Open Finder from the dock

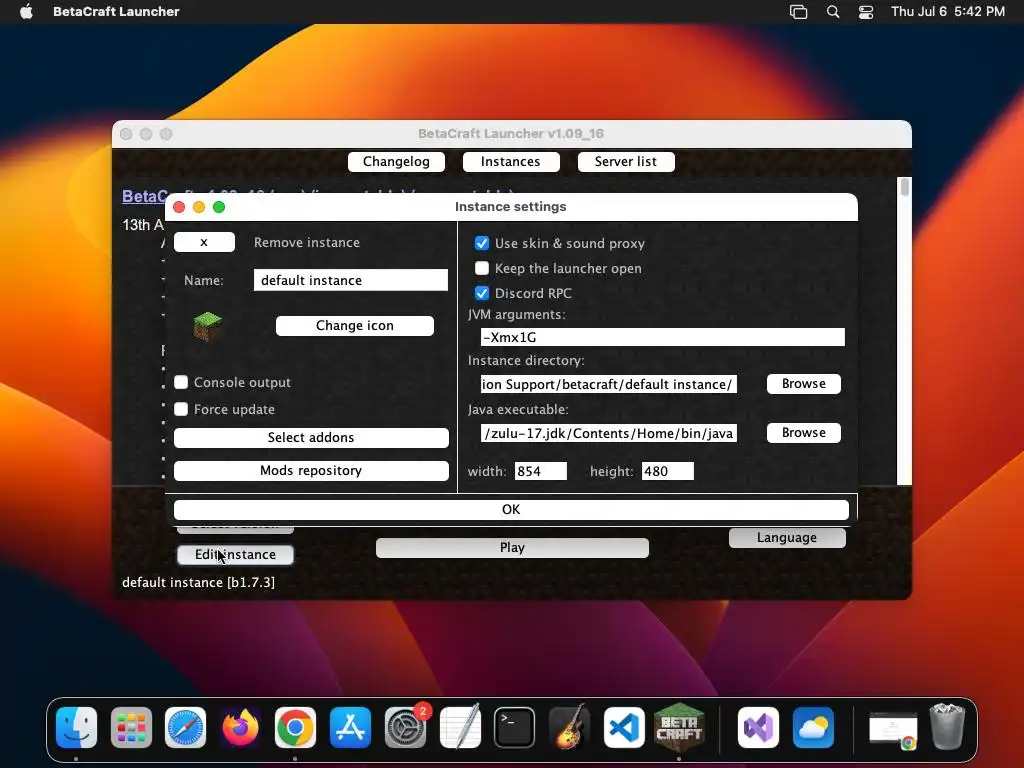click(x=76, y=727)
